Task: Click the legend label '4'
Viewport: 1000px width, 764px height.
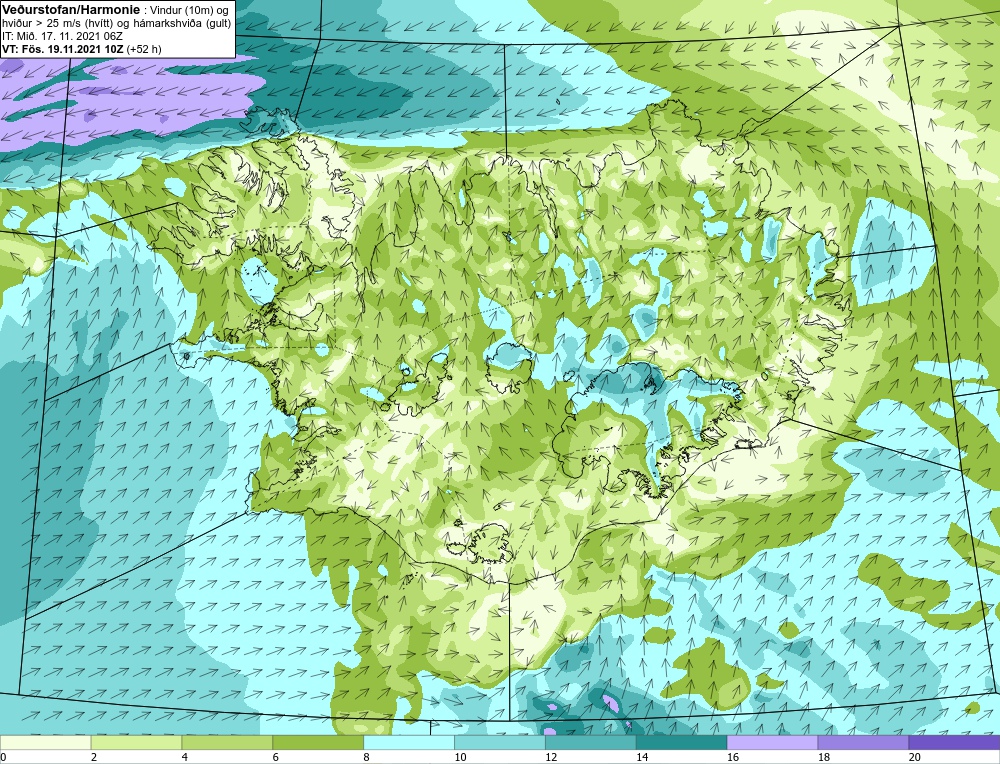Action: (184, 757)
